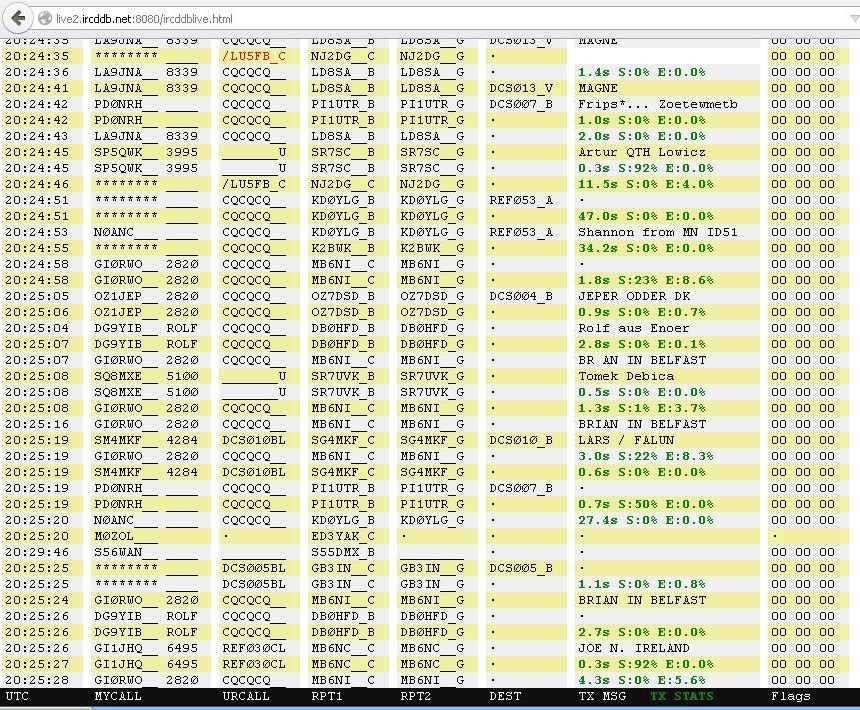Click the URCALL column header

tap(246, 696)
